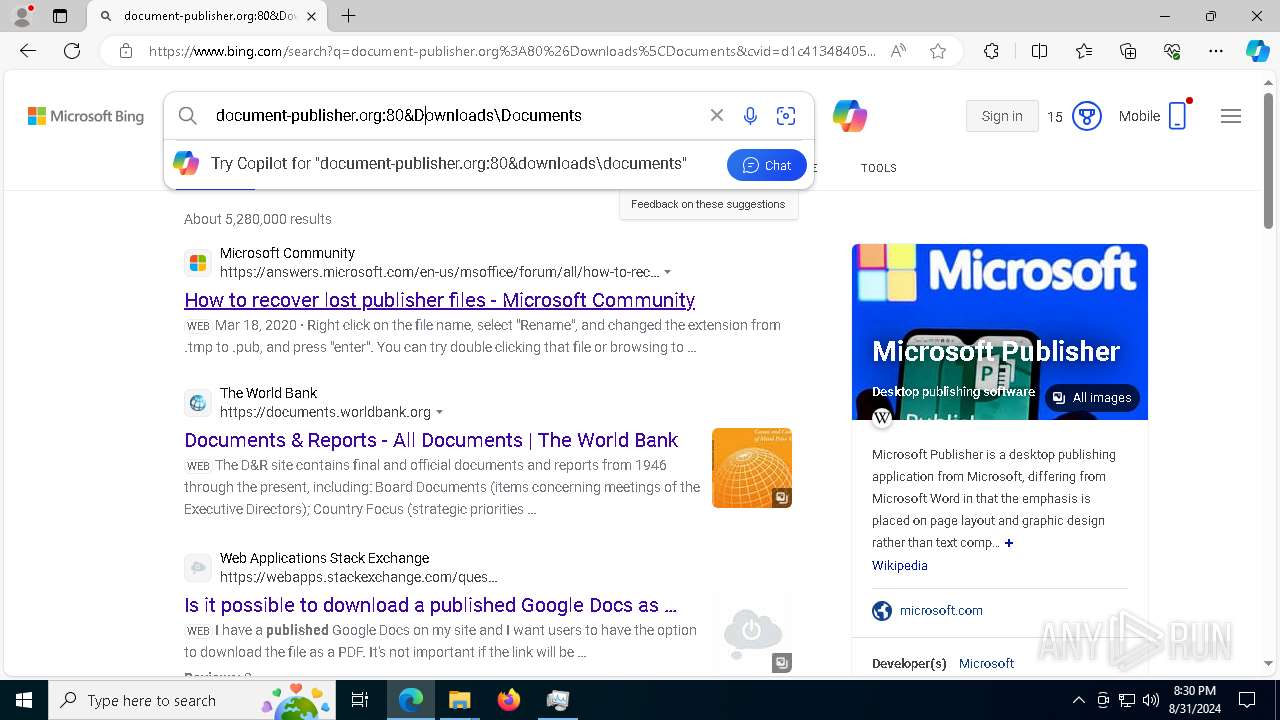This screenshot has width=1280, height=720.
Task: Open notification center
Action: pyautogui.click(x=1247, y=700)
